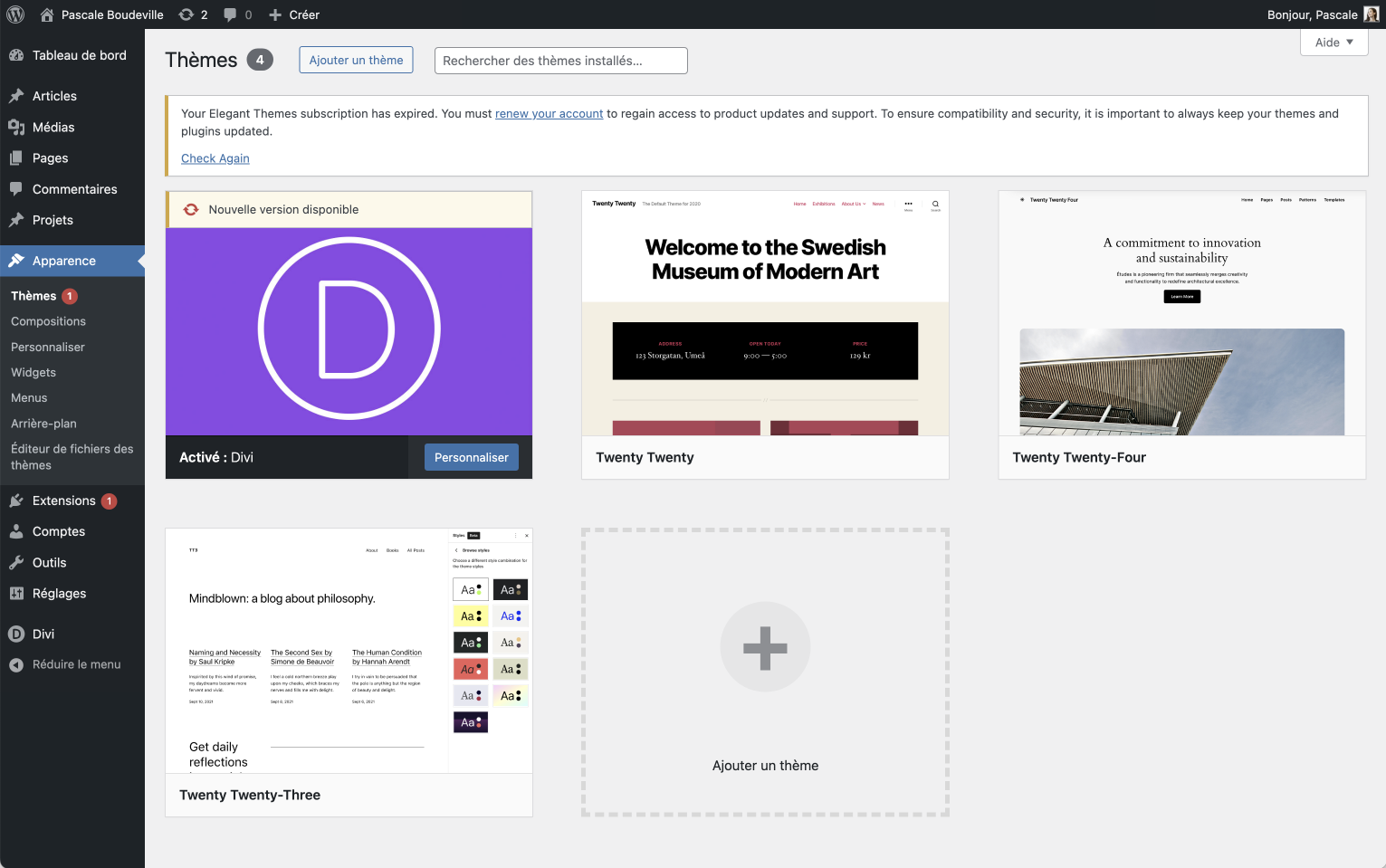Open the Personnaliser submenu item
This screenshot has width=1386, height=868.
click(x=48, y=347)
